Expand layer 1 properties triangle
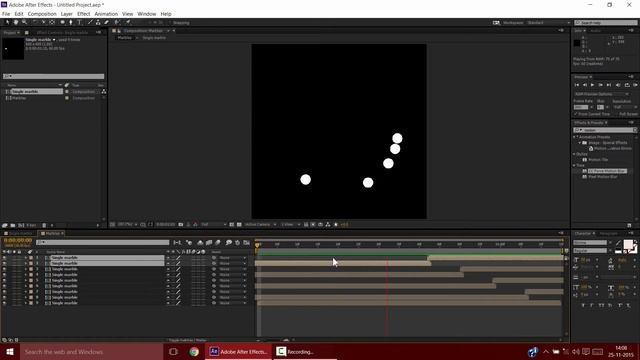The height and width of the screenshot is (360, 640). tap(26, 258)
